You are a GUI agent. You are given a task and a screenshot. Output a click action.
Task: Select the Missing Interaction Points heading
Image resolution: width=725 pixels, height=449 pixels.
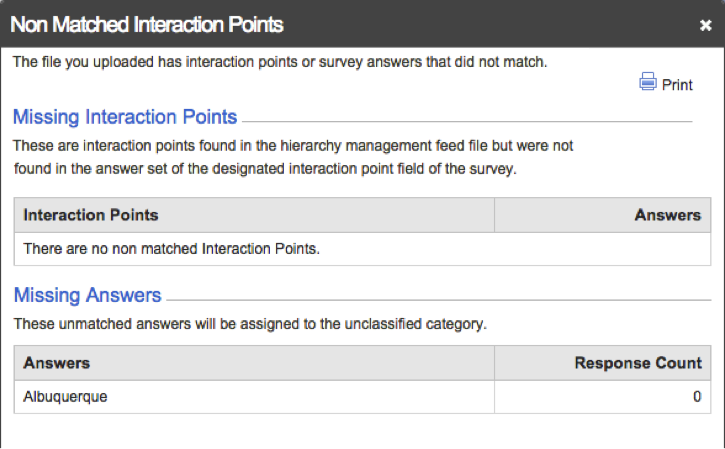point(125,117)
